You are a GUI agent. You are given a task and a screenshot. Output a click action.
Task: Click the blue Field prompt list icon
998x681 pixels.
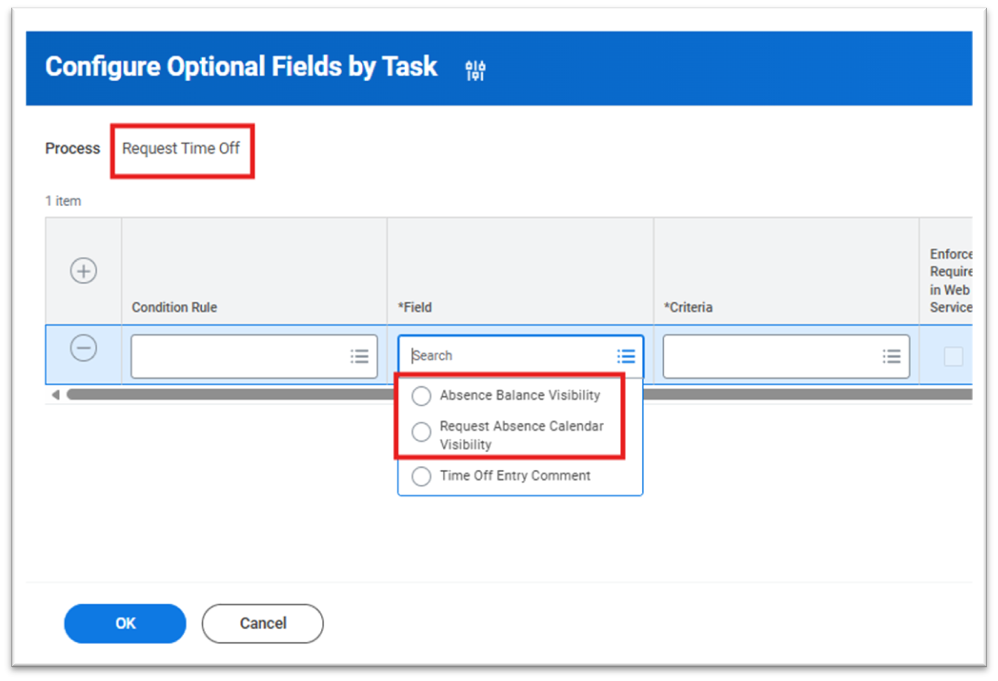[x=626, y=356]
